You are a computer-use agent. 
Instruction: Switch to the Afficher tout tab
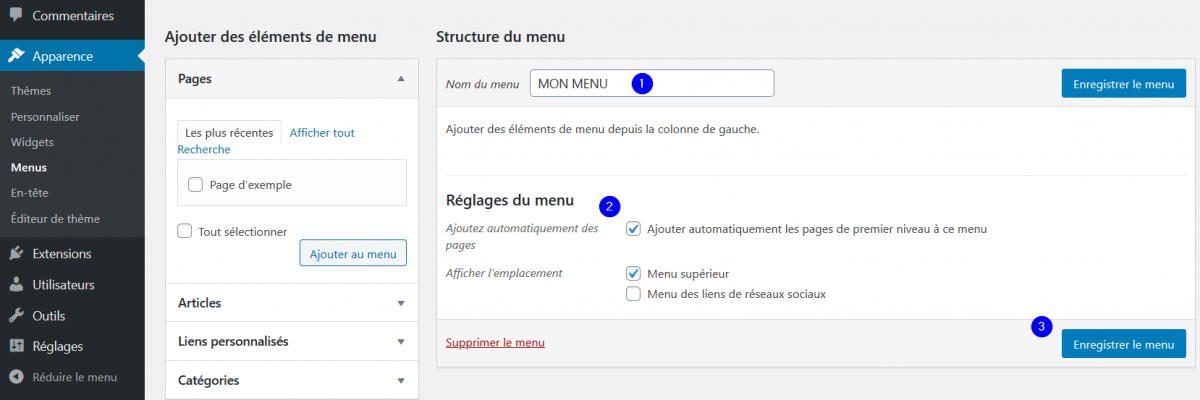pyautogui.click(x=322, y=133)
